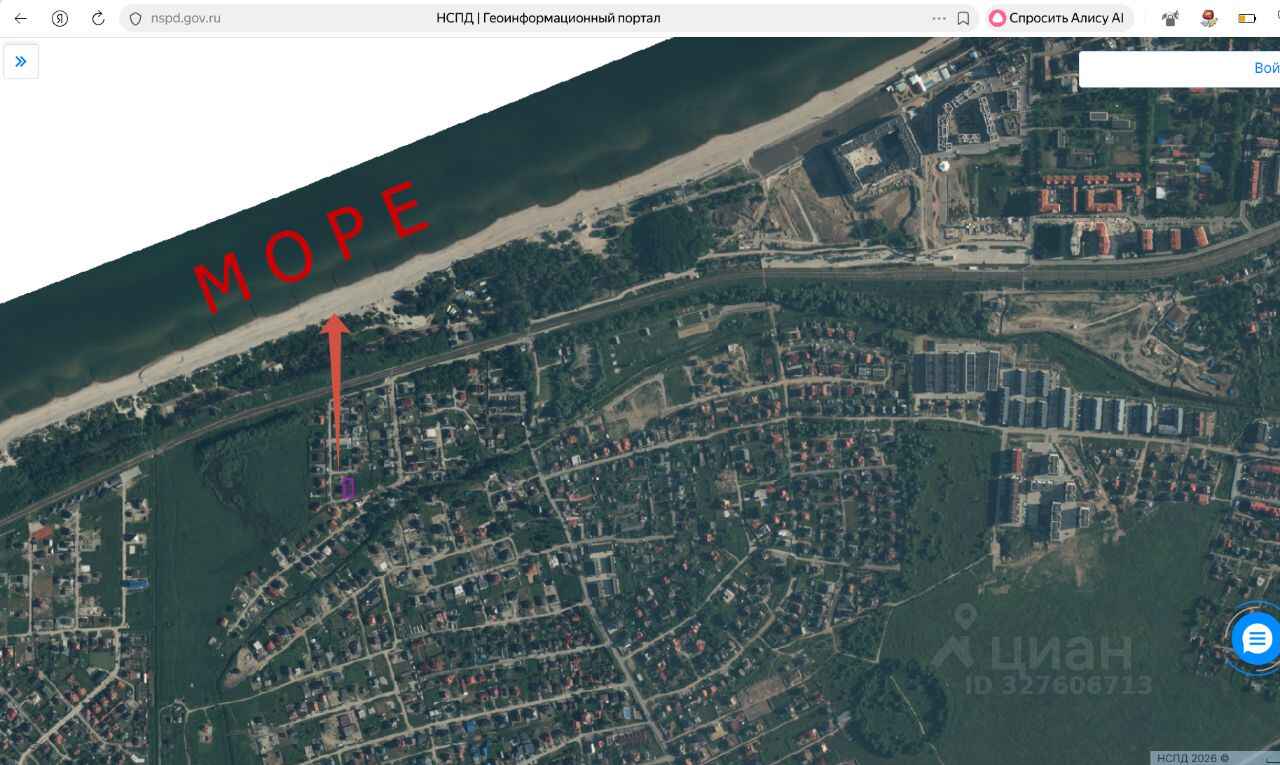This screenshot has height=765, width=1280.
Task: Click the НСПД 2026 © attribution
Action: 1193,758
